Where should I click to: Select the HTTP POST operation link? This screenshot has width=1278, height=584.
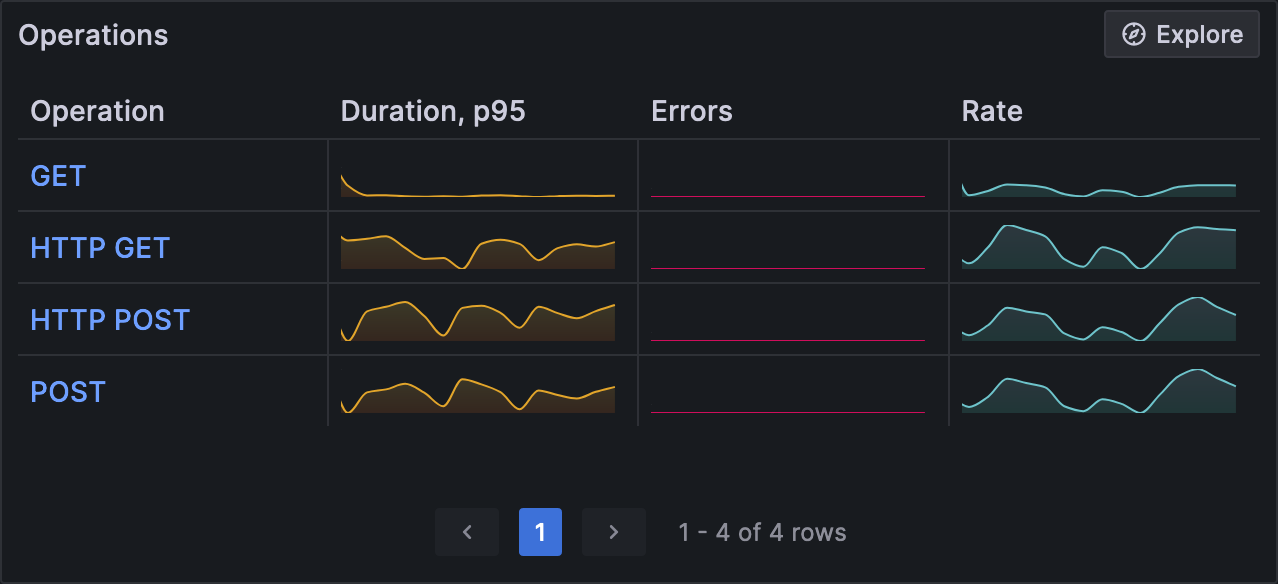pyautogui.click(x=110, y=320)
